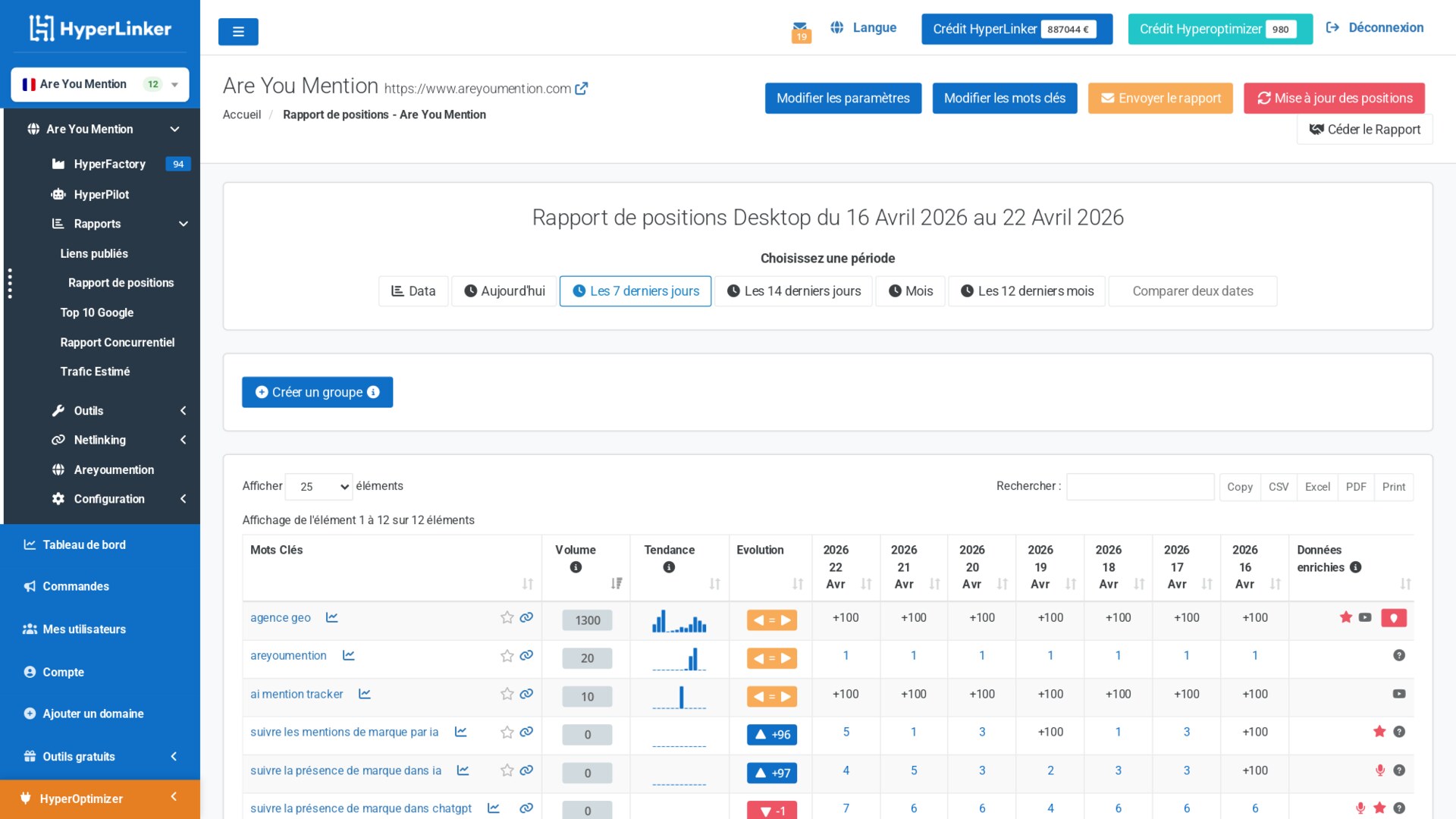Open the messages envelope showing 19 notifications

coord(801,29)
